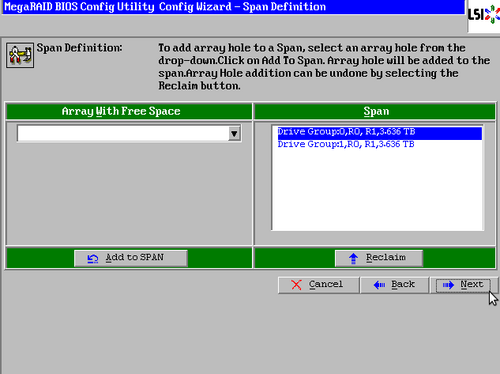Click the blue left arrow Back icon

coord(379,285)
